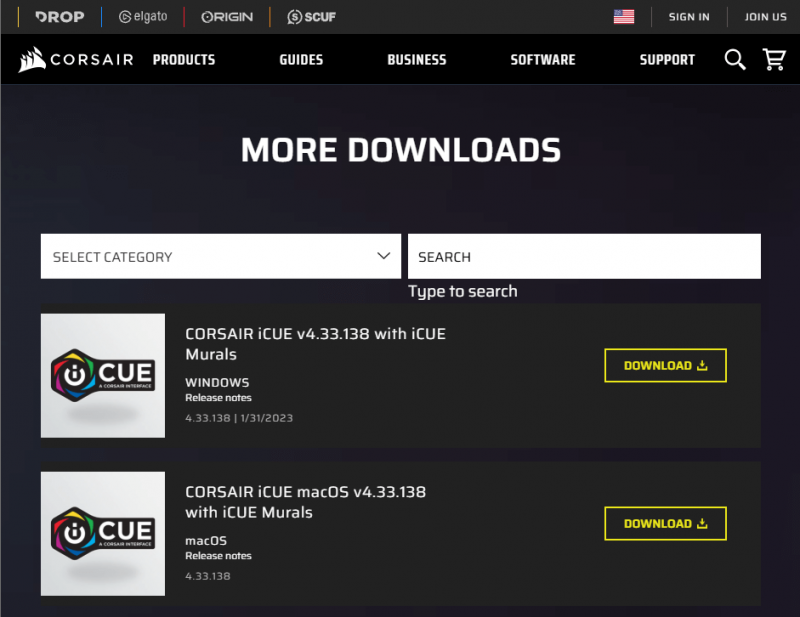Click the 'Type to search' hint text
This screenshot has height=617, width=800.
click(463, 291)
